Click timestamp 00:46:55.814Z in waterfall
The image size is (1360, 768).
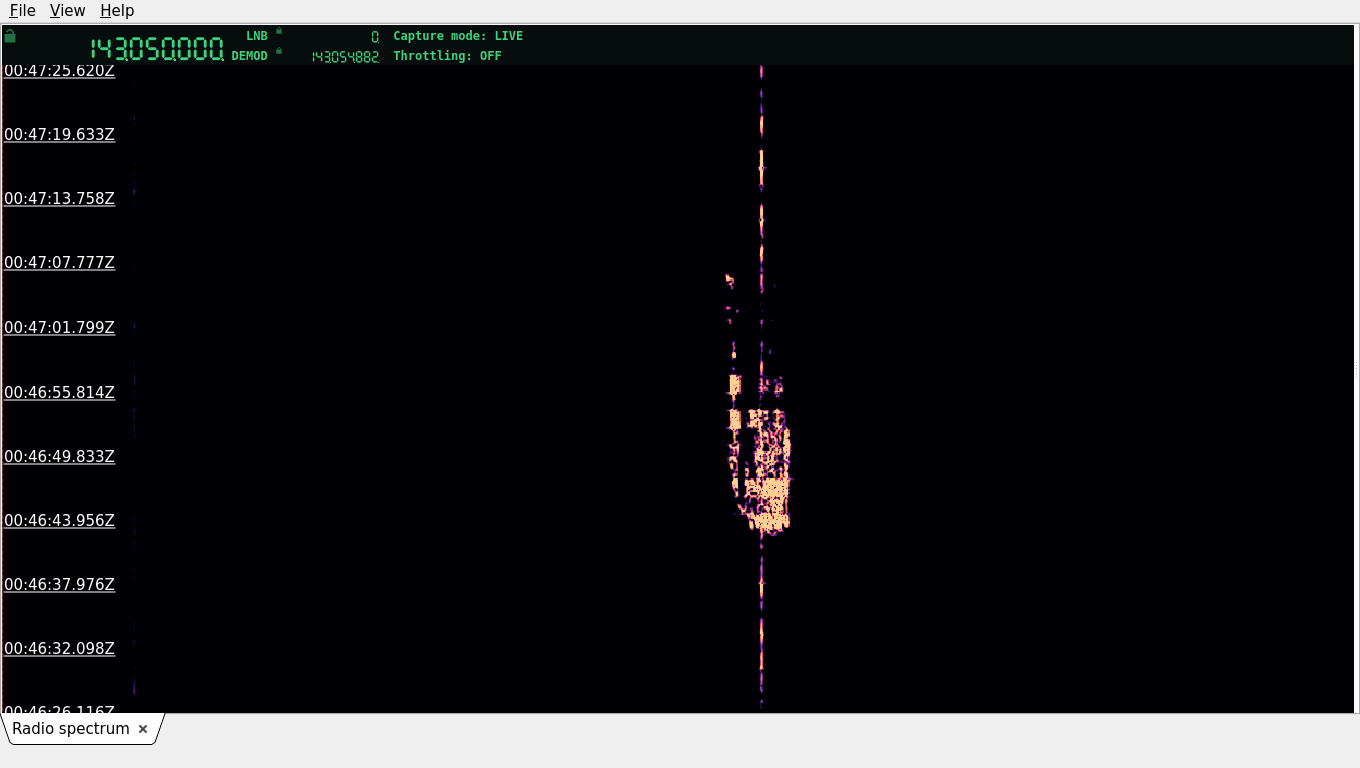coord(59,392)
